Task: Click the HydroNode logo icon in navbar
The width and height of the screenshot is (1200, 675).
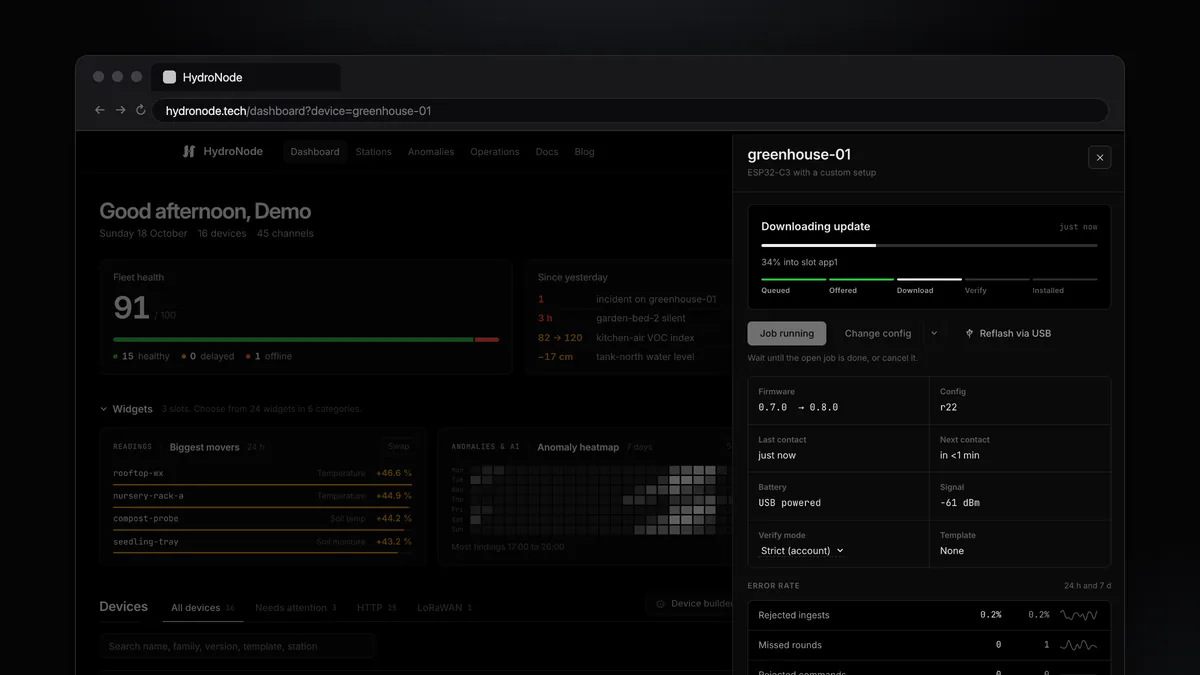Action: (188, 152)
